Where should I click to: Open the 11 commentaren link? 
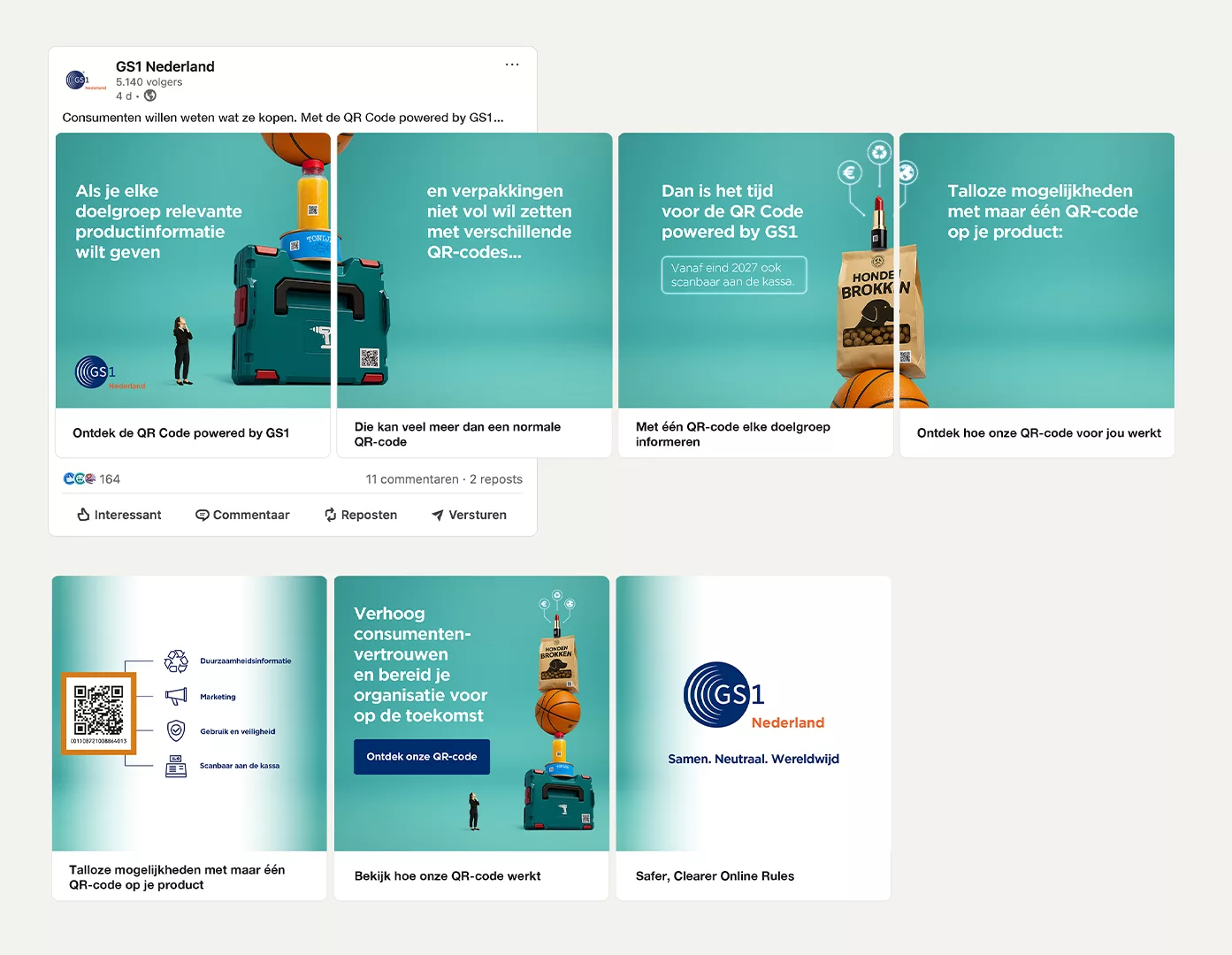(x=411, y=479)
